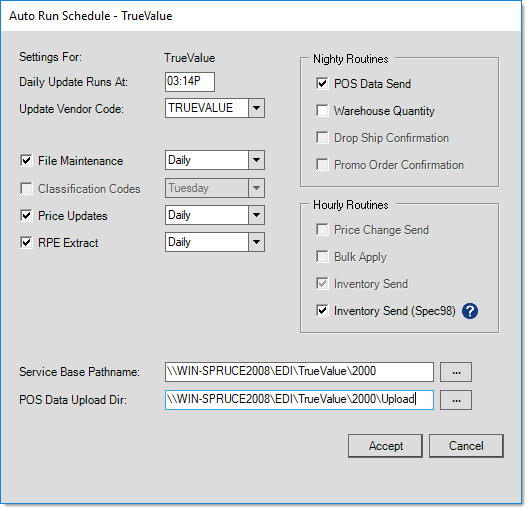Image resolution: width=529 pixels, height=511 pixels.
Task: Click the Cancel button
Action: tap(466, 446)
